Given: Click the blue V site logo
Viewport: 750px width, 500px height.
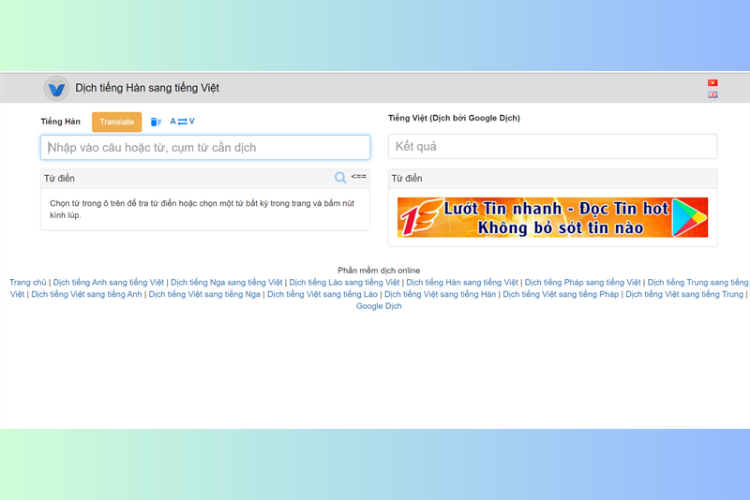Looking at the screenshot, I should 56,89.
